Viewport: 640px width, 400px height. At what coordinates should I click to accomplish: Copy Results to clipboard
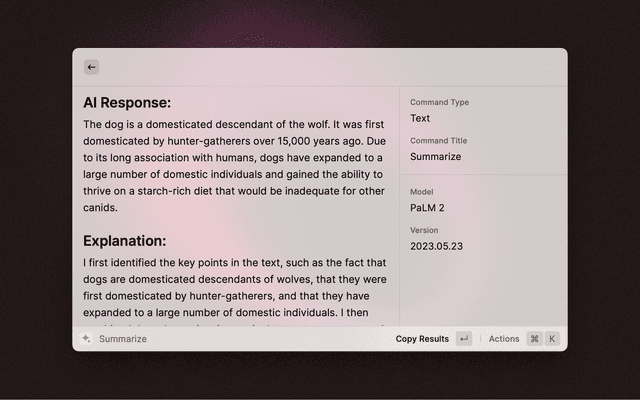coord(422,339)
